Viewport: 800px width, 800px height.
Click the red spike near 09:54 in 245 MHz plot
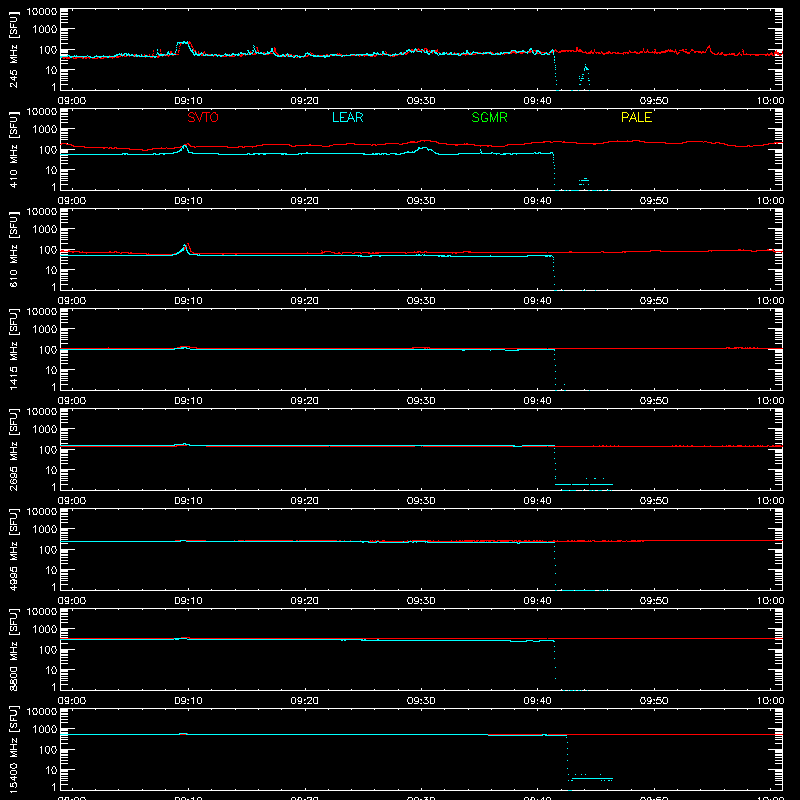click(x=709, y=48)
